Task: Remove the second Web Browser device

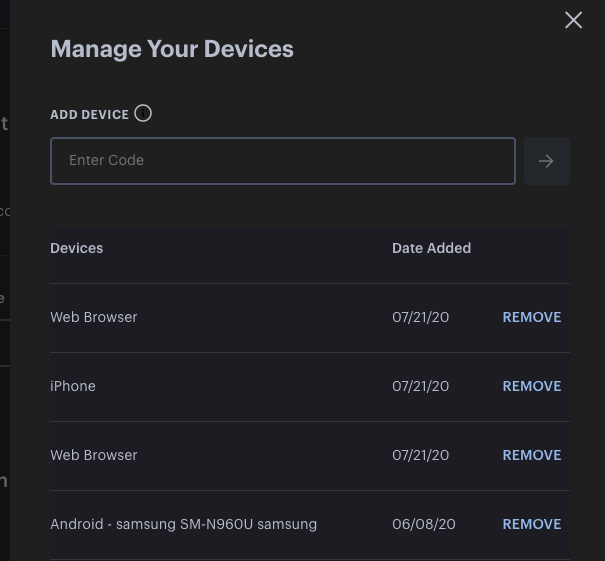Action: click(531, 455)
